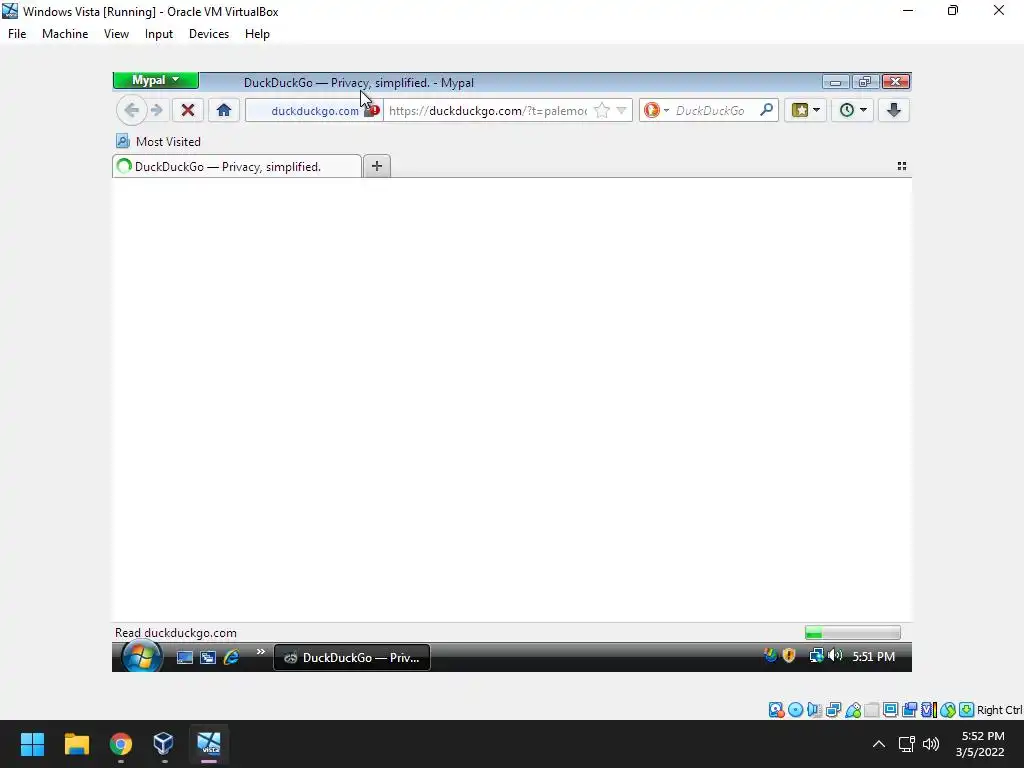Launch Internet Explorer from quick launch

pos(231,657)
